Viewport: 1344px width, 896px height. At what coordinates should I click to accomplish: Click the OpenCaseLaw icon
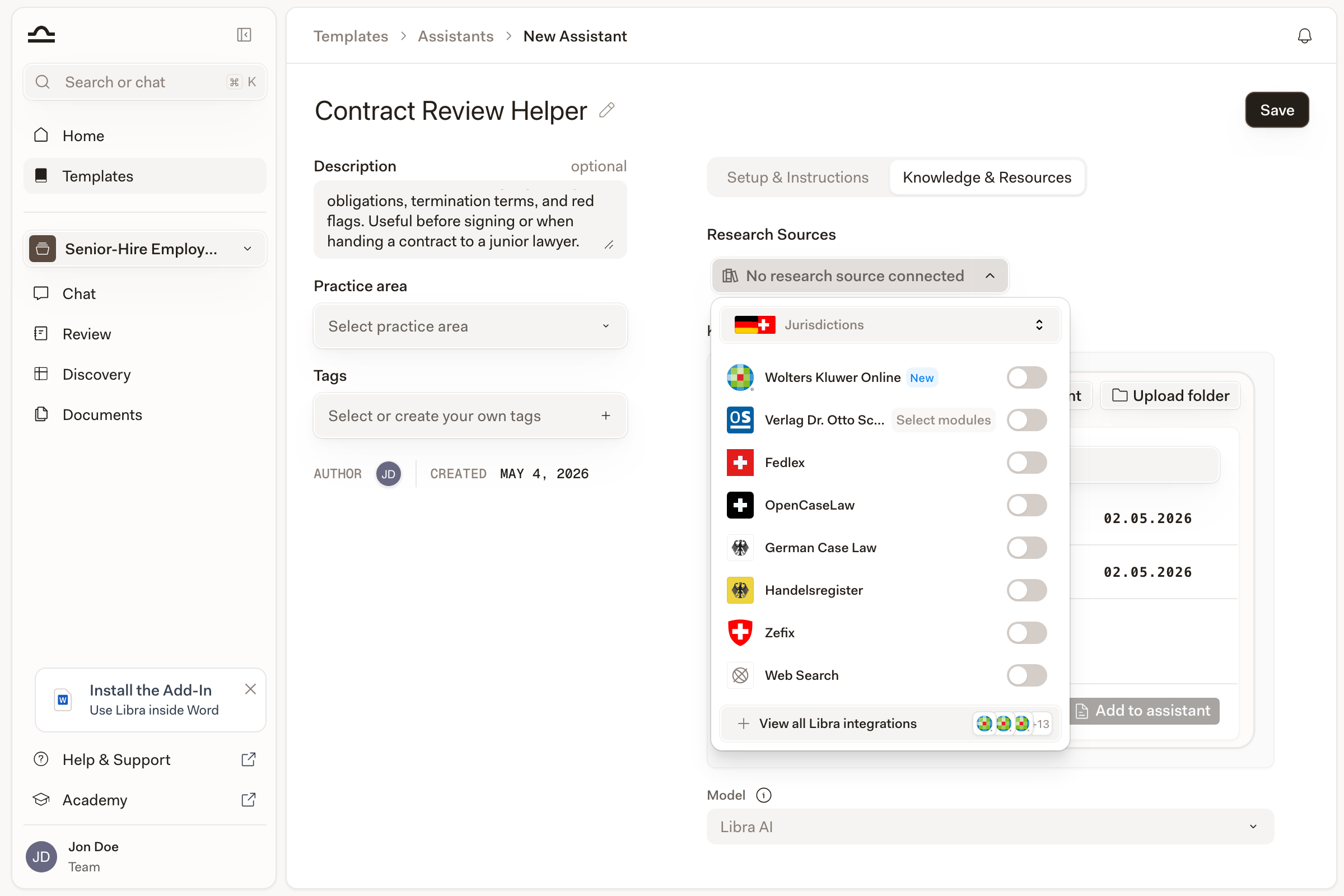click(x=740, y=505)
